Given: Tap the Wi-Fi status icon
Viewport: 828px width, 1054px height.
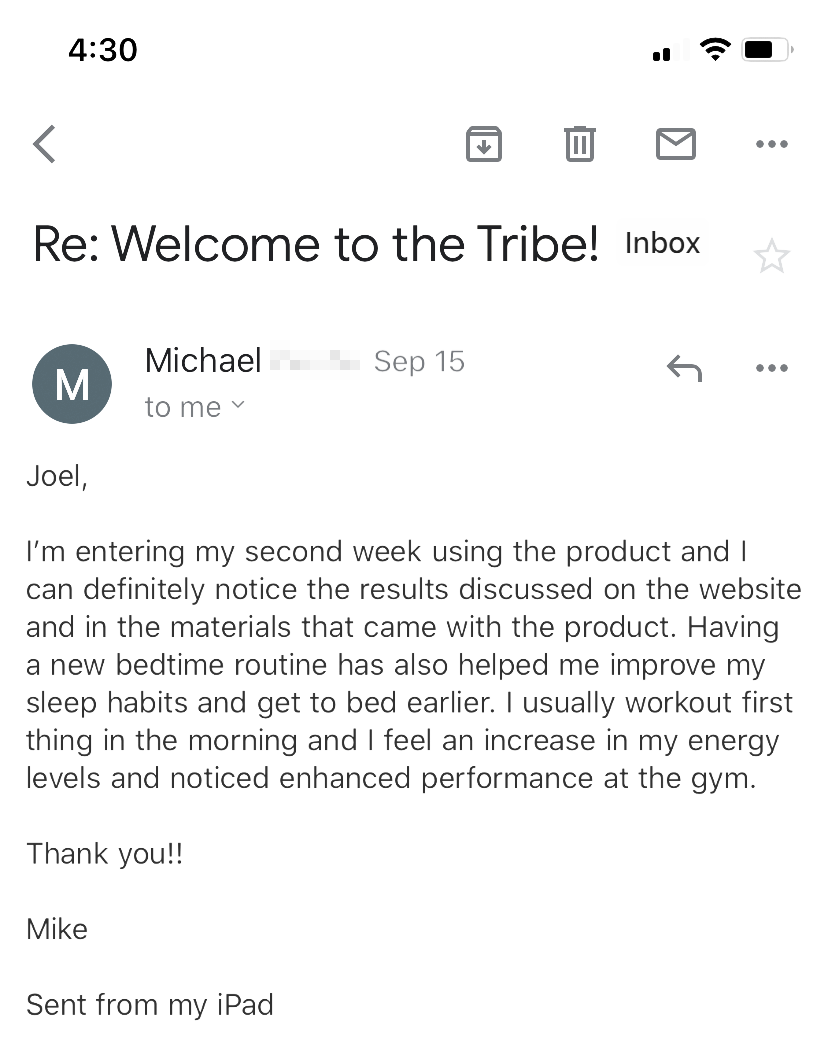Looking at the screenshot, I should point(715,49).
